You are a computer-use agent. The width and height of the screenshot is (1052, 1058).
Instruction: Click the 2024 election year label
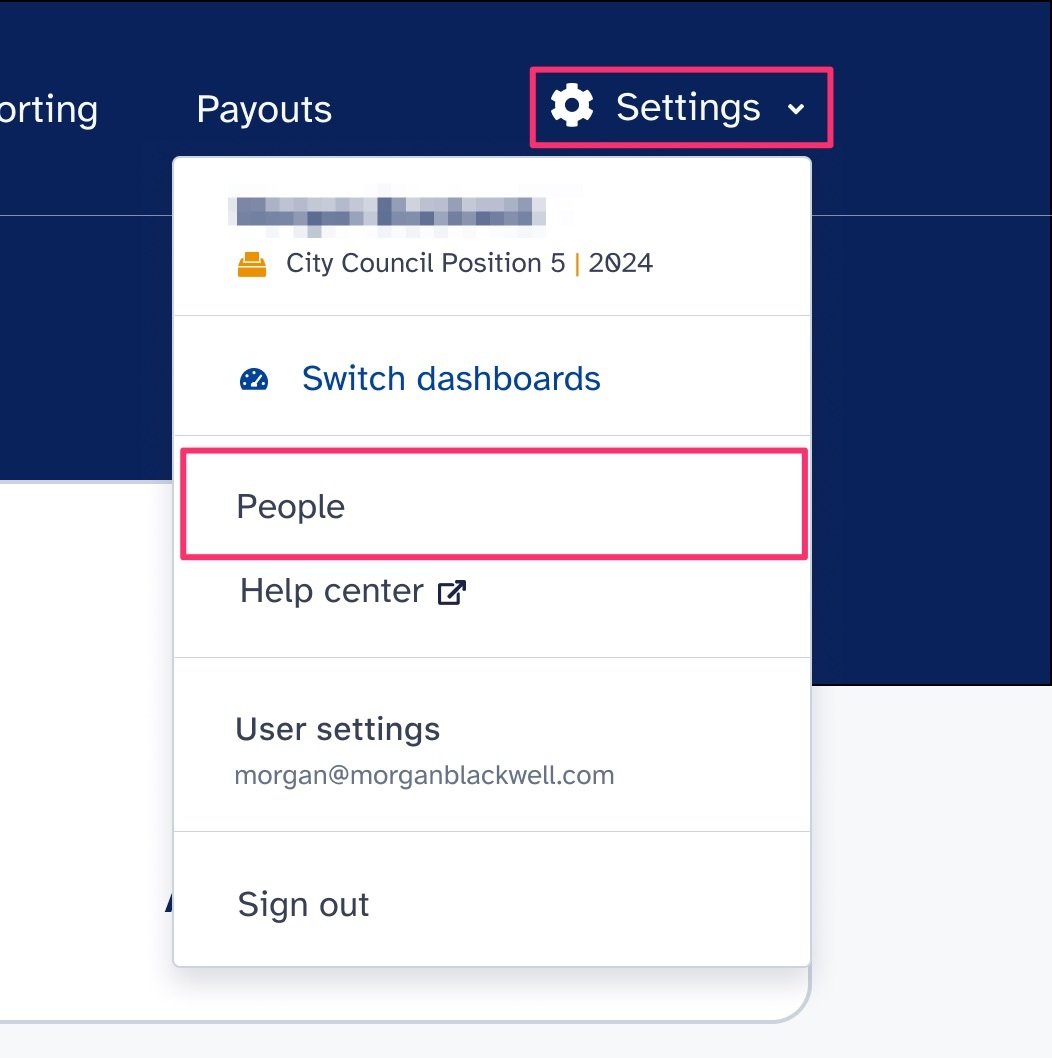click(x=620, y=263)
